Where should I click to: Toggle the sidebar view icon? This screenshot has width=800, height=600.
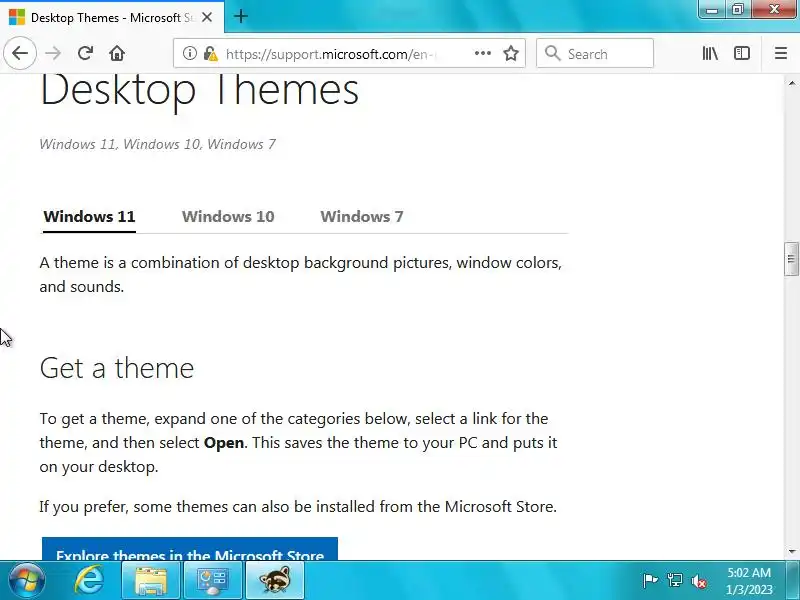coord(742,53)
